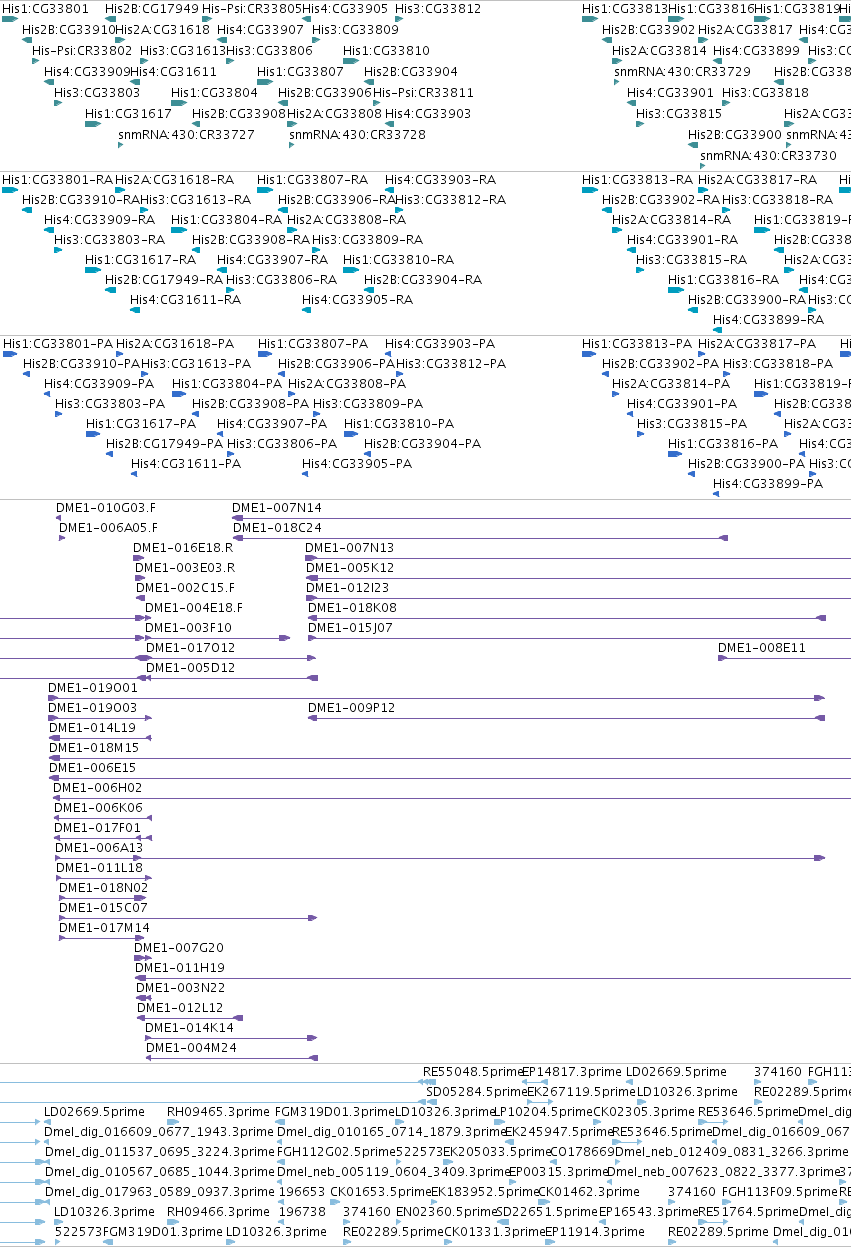Select transcript His1:CG33816-RA
This screenshot has height=1247, width=851.
point(723,280)
